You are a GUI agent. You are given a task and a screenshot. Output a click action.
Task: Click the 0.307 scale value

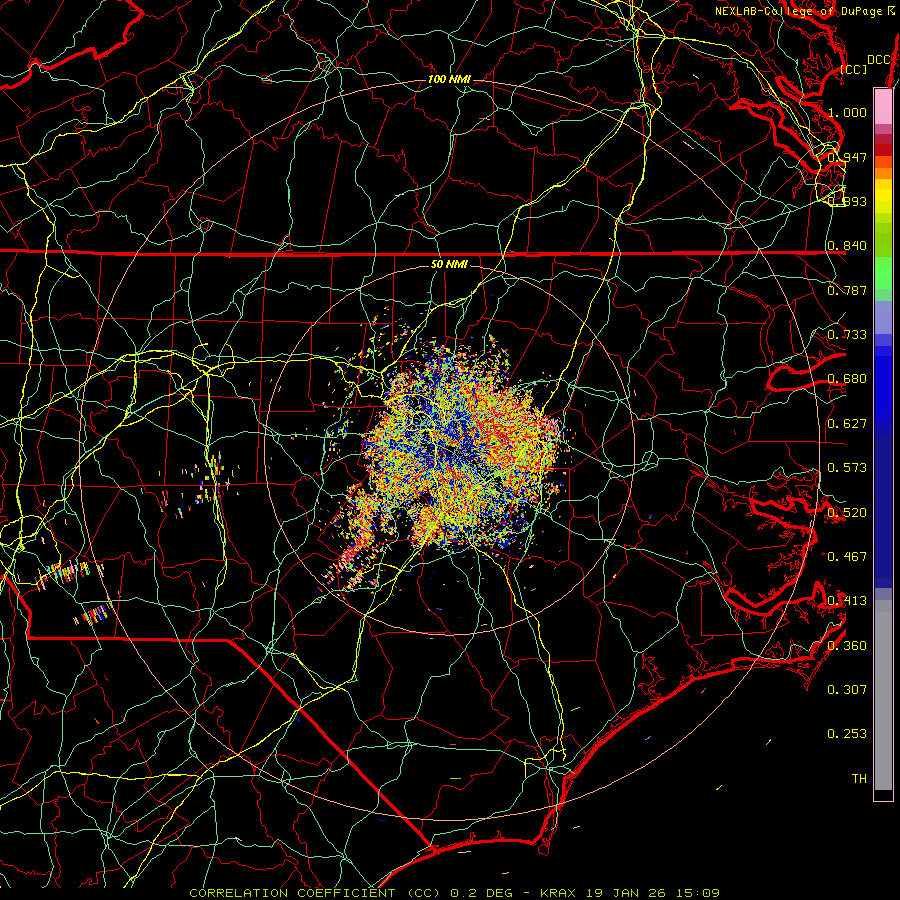(847, 690)
